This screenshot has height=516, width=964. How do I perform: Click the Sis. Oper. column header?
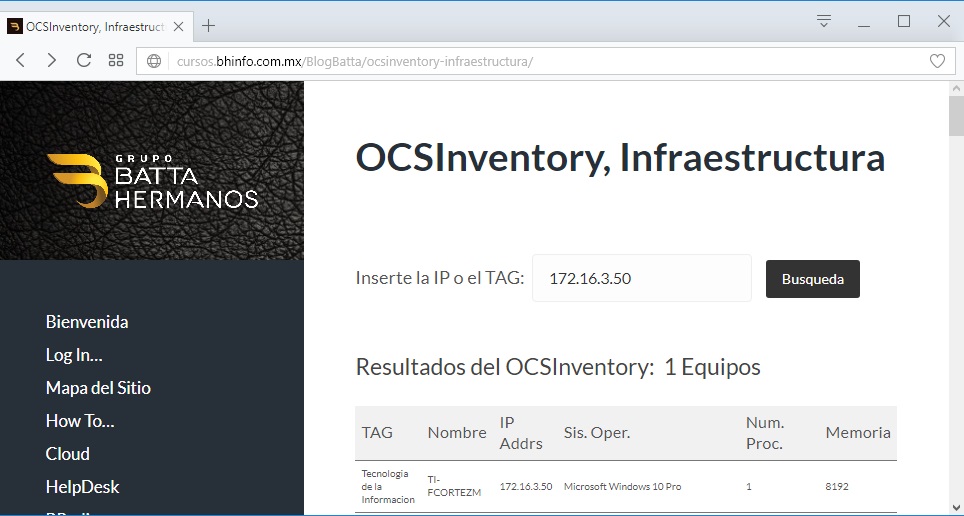point(596,432)
